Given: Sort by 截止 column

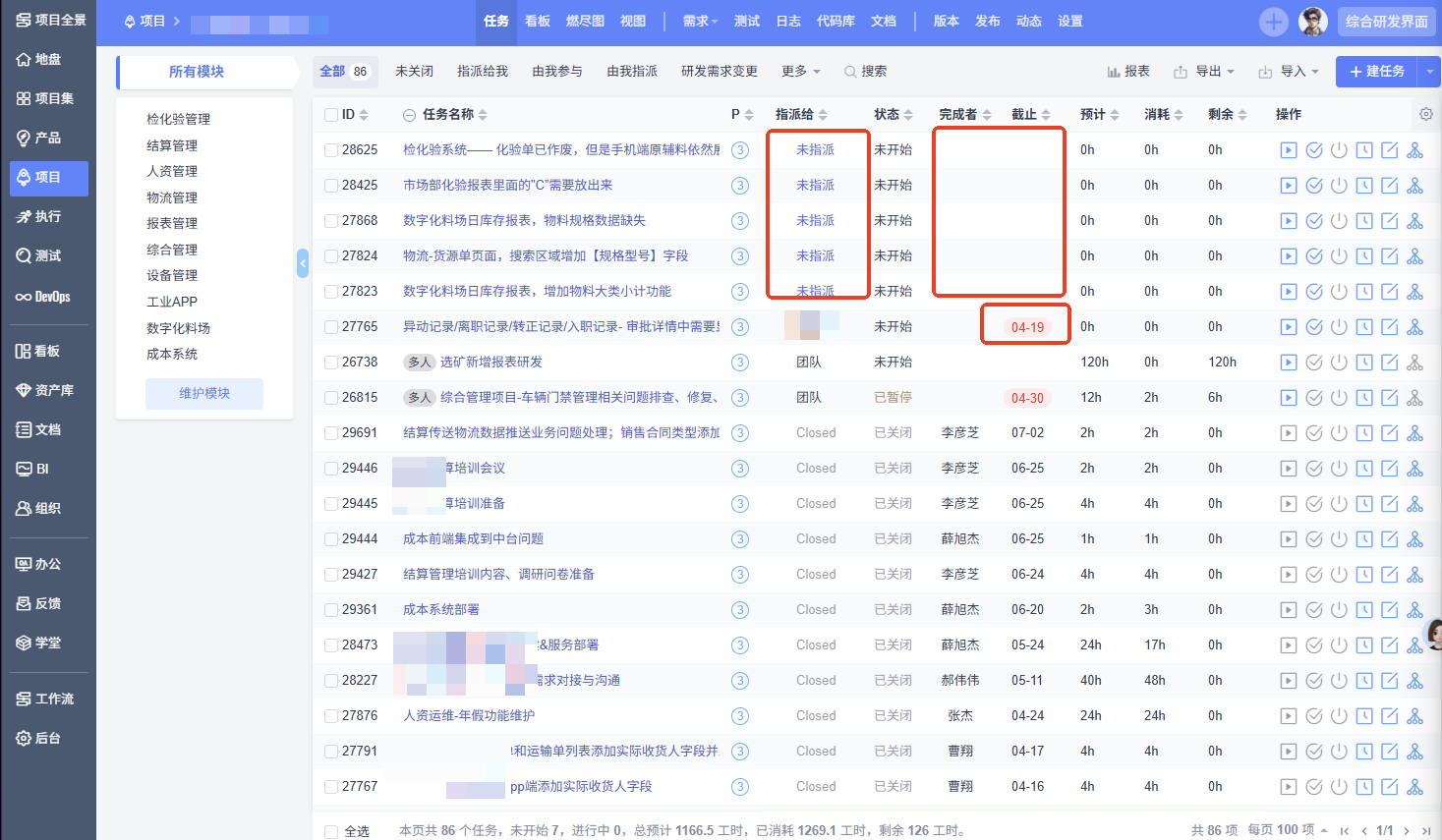Looking at the screenshot, I should tap(1030, 115).
